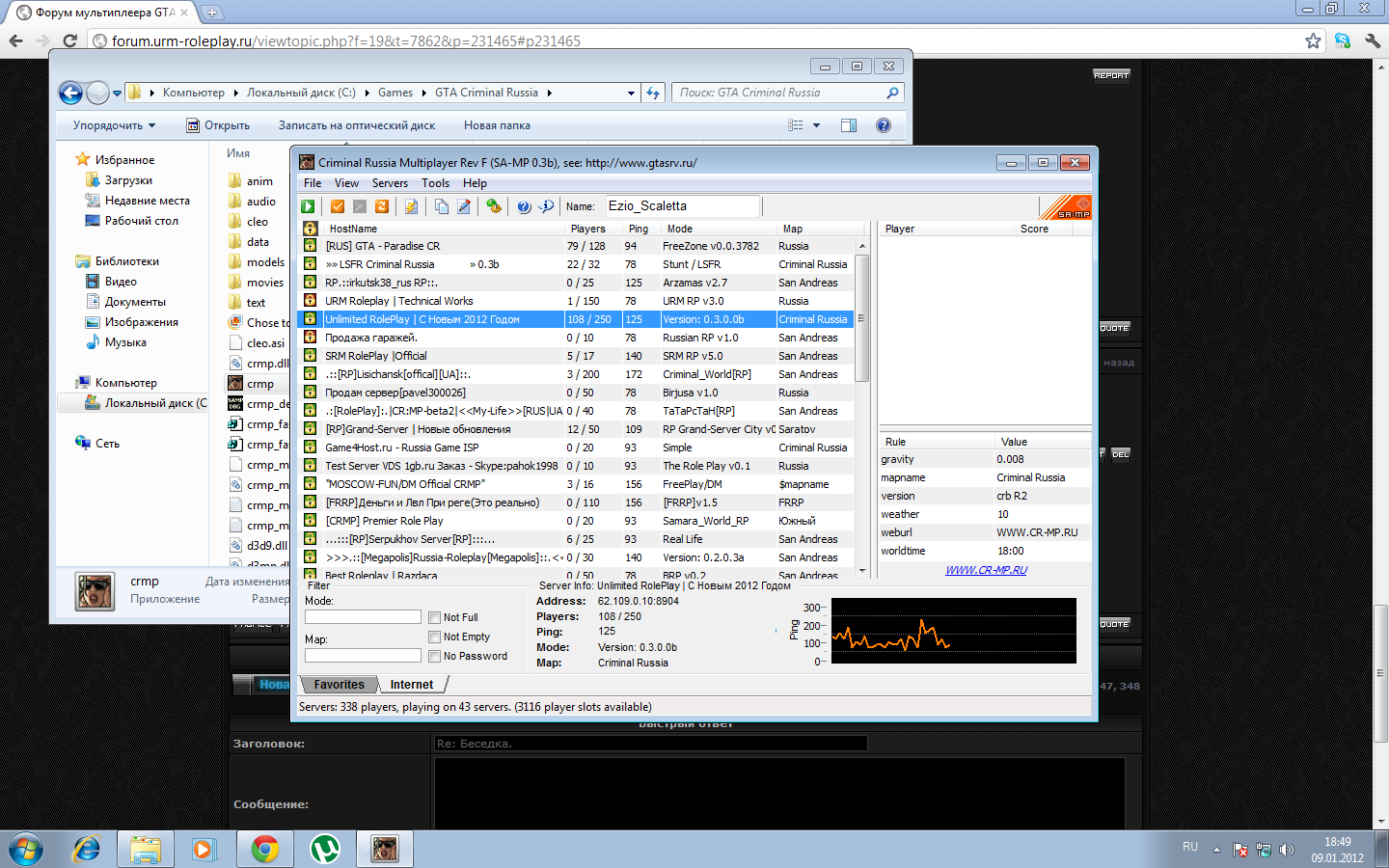Click the About info bubble icon
This screenshot has height=868, width=1389.
pyautogui.click(x=546, y=206)
